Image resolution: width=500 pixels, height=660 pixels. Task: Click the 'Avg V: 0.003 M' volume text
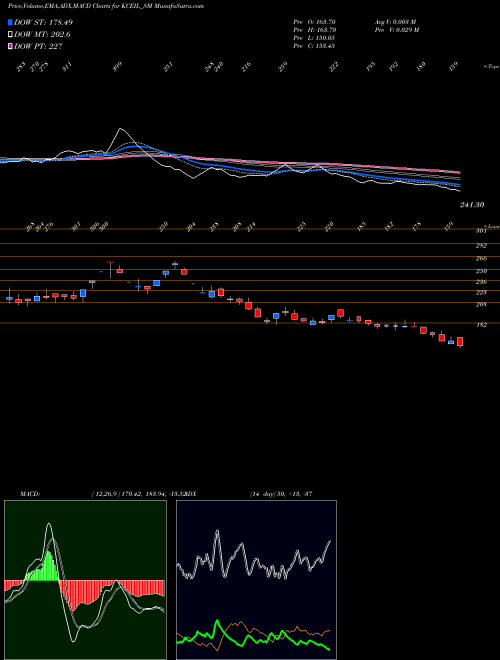click(x=397, y=22)
